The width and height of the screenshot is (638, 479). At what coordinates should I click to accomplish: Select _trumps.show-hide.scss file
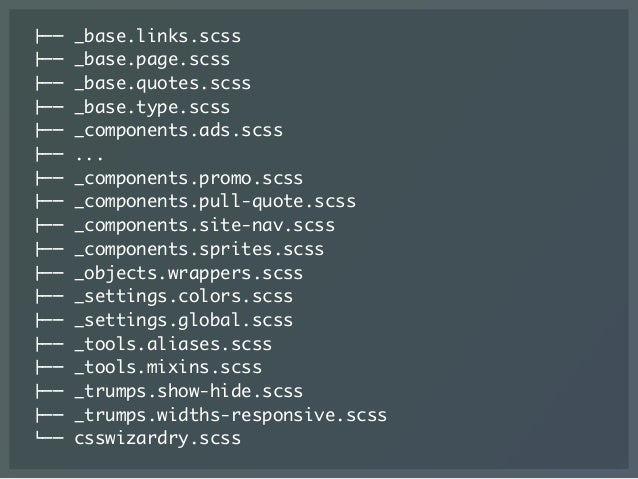click(x=189, y=392)
